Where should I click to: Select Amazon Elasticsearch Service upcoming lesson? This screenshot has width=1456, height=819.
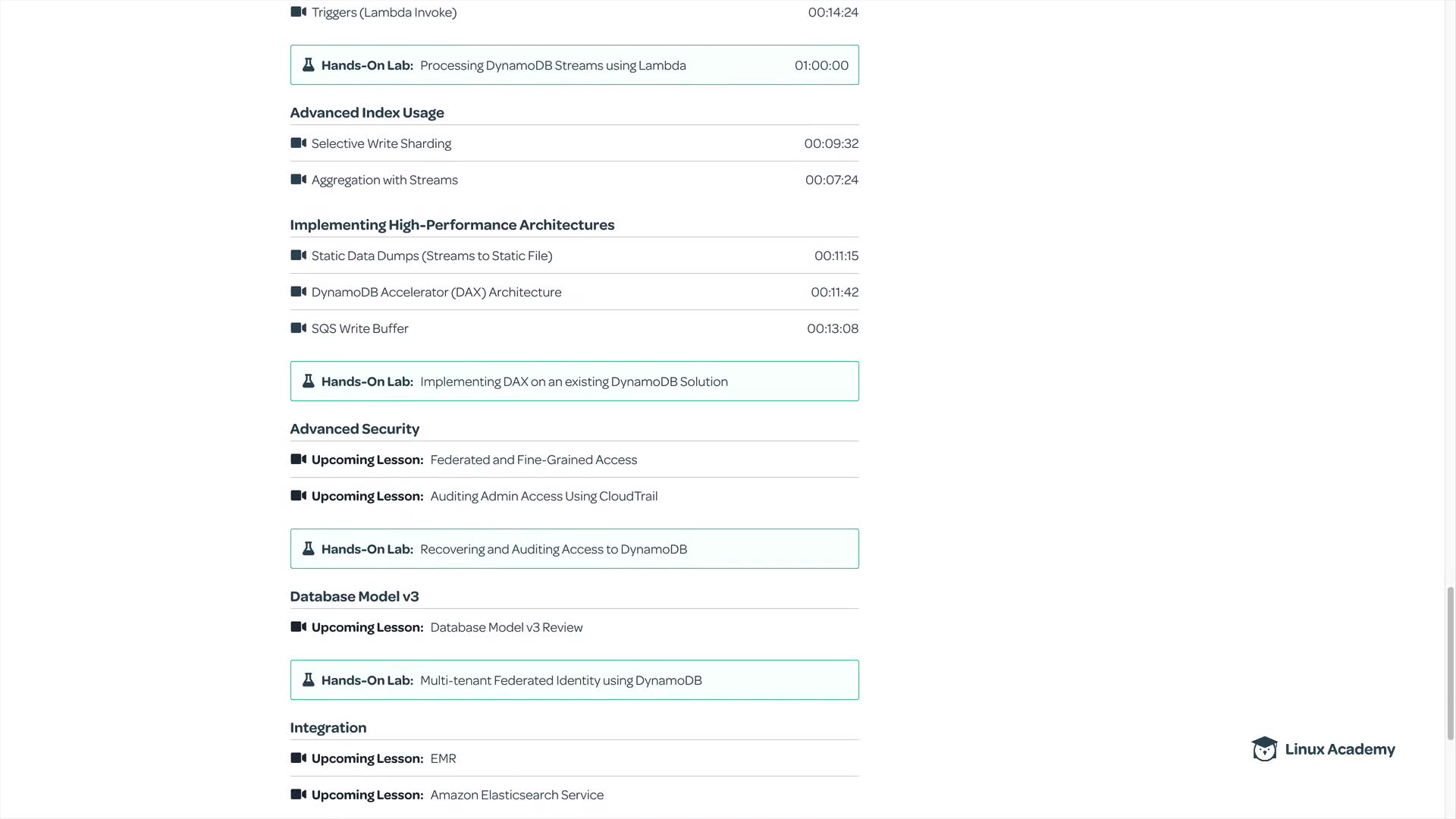516,795
